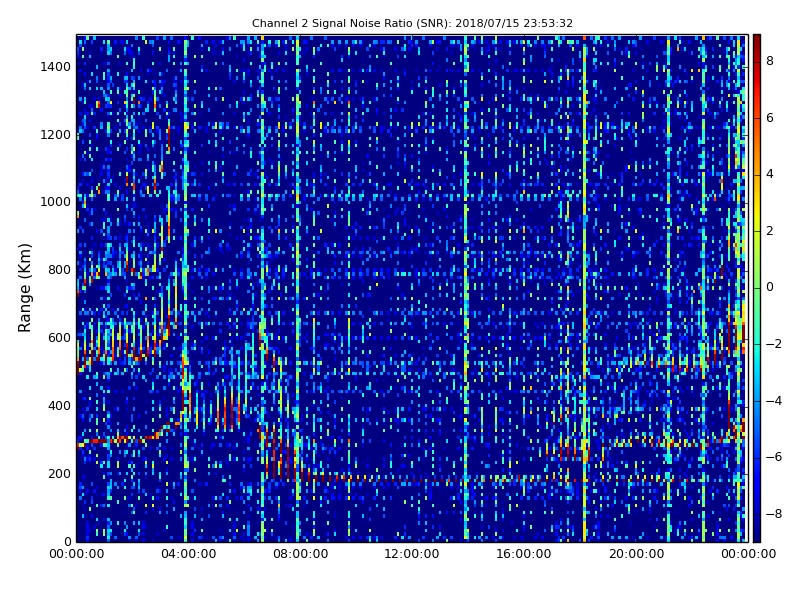Click the 08:00:00 time axis label
The width and height of the screenshot is (800, 600).
(301, 554)
